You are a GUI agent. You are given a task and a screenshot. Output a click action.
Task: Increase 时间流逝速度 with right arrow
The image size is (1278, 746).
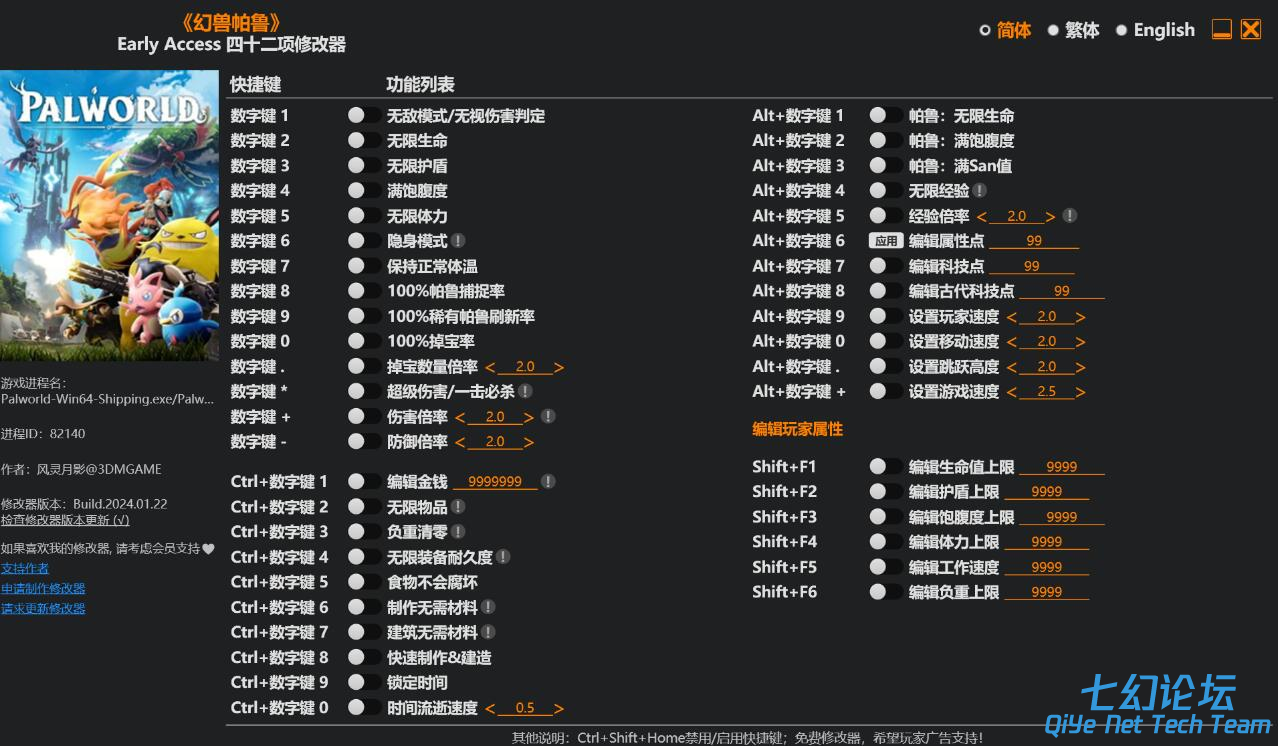pyautogui.click(x=559, y=708)
